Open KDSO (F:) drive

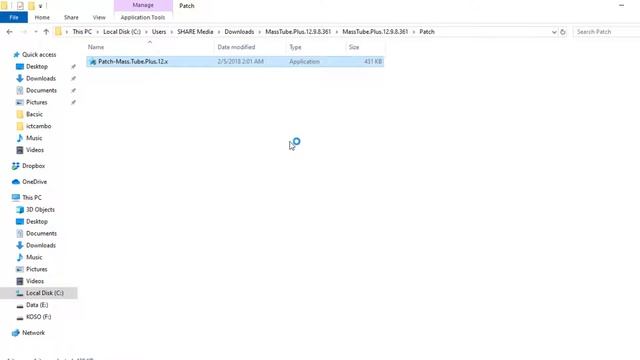[x=38, y=317]
